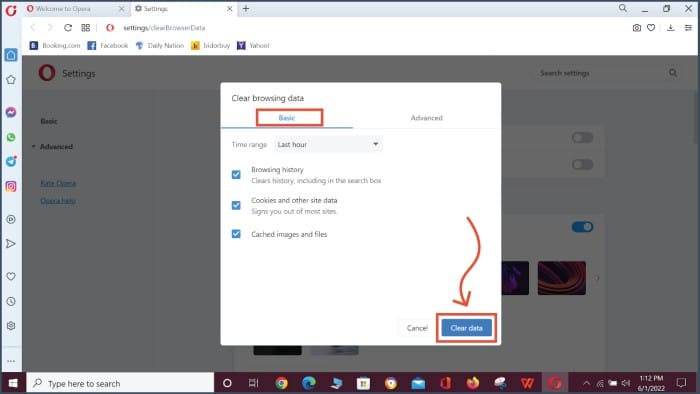
Task: Uncheck the Browsing history checkbox
Action: [236, 174]
